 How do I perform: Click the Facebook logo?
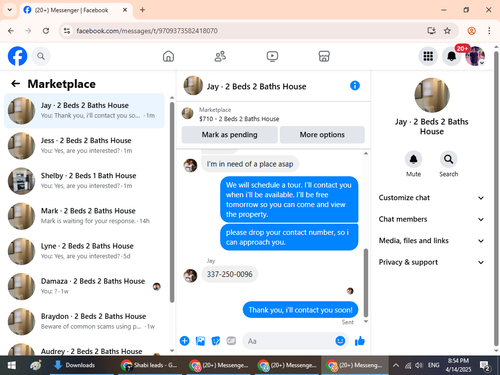17,56
